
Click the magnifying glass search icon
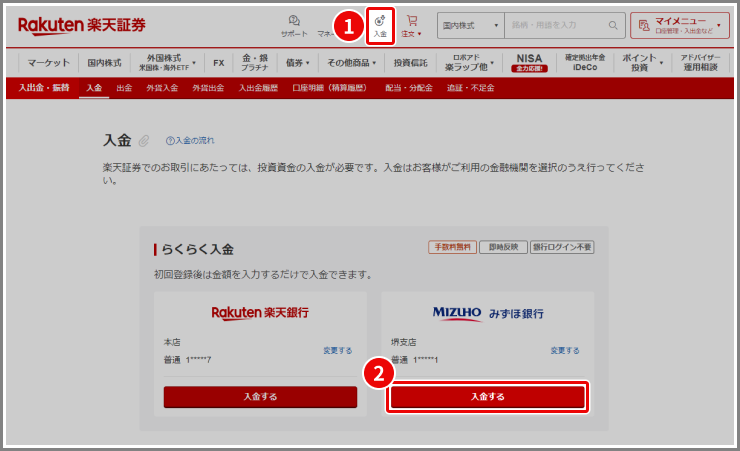(613, 25)
